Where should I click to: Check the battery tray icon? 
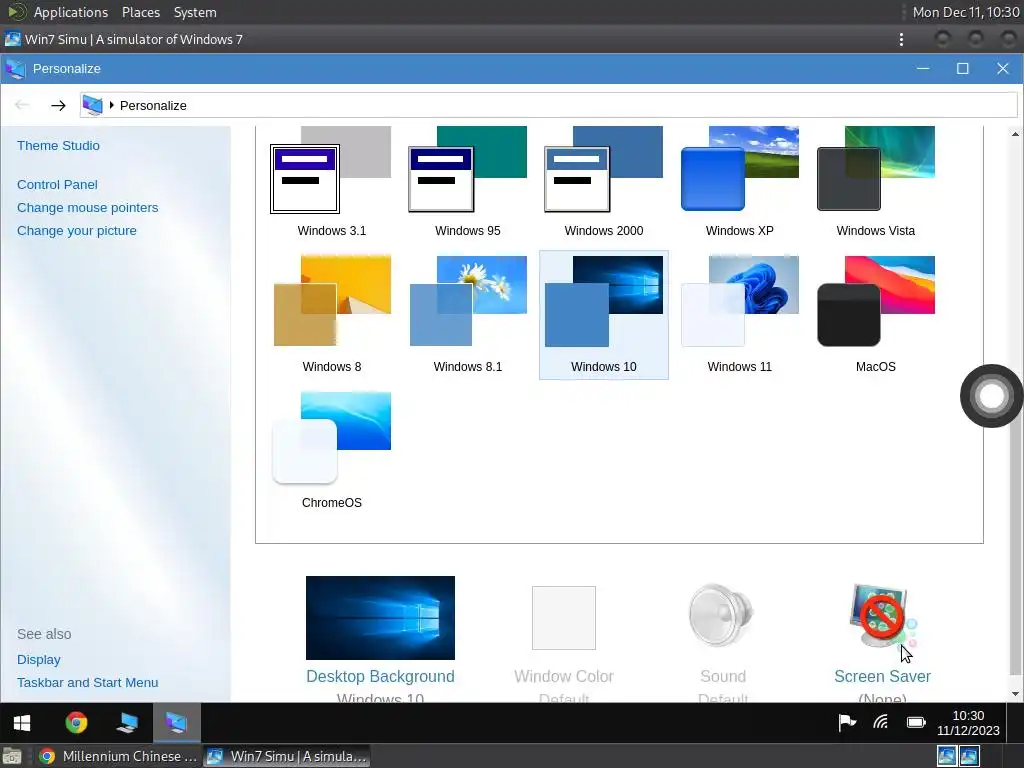pyautogui.click(x=916, y=722)
